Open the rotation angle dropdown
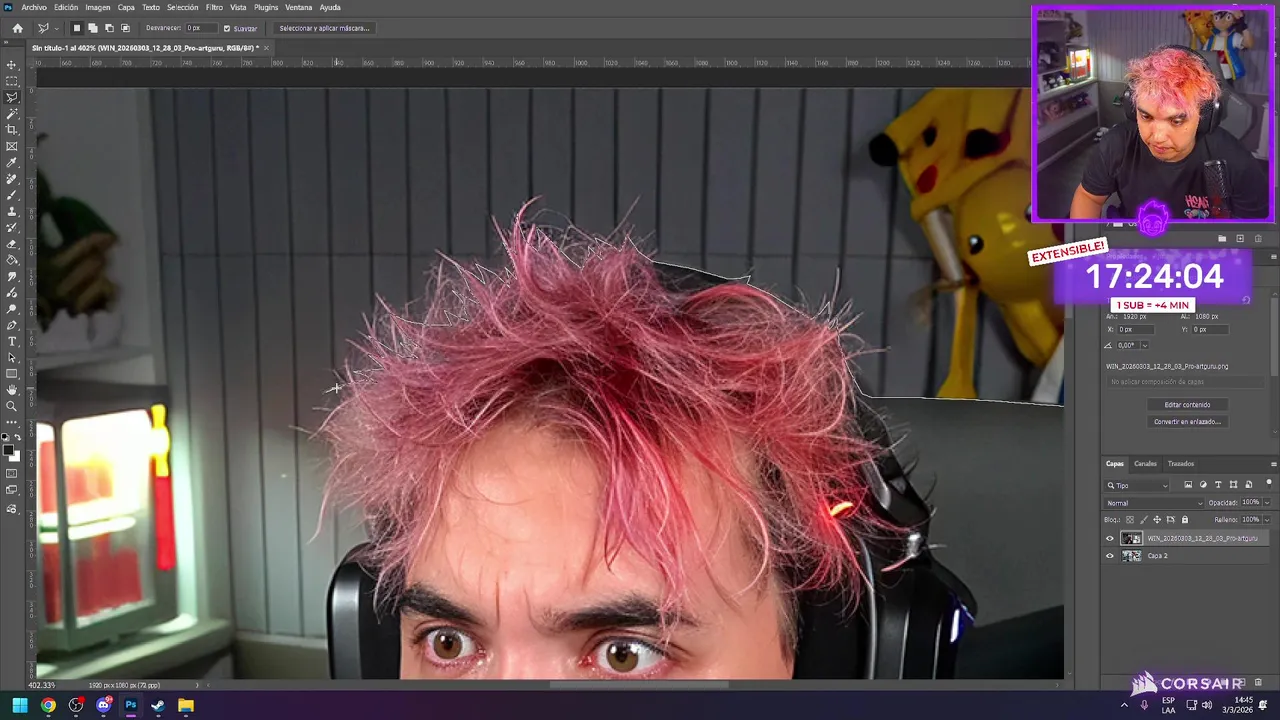The image size is (1280, 720). point(1144,345)
